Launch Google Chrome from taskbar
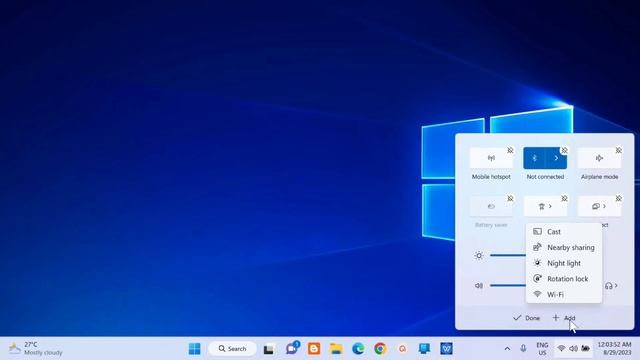The height and width of the screenshot is (360, 640). pos(380,349)
